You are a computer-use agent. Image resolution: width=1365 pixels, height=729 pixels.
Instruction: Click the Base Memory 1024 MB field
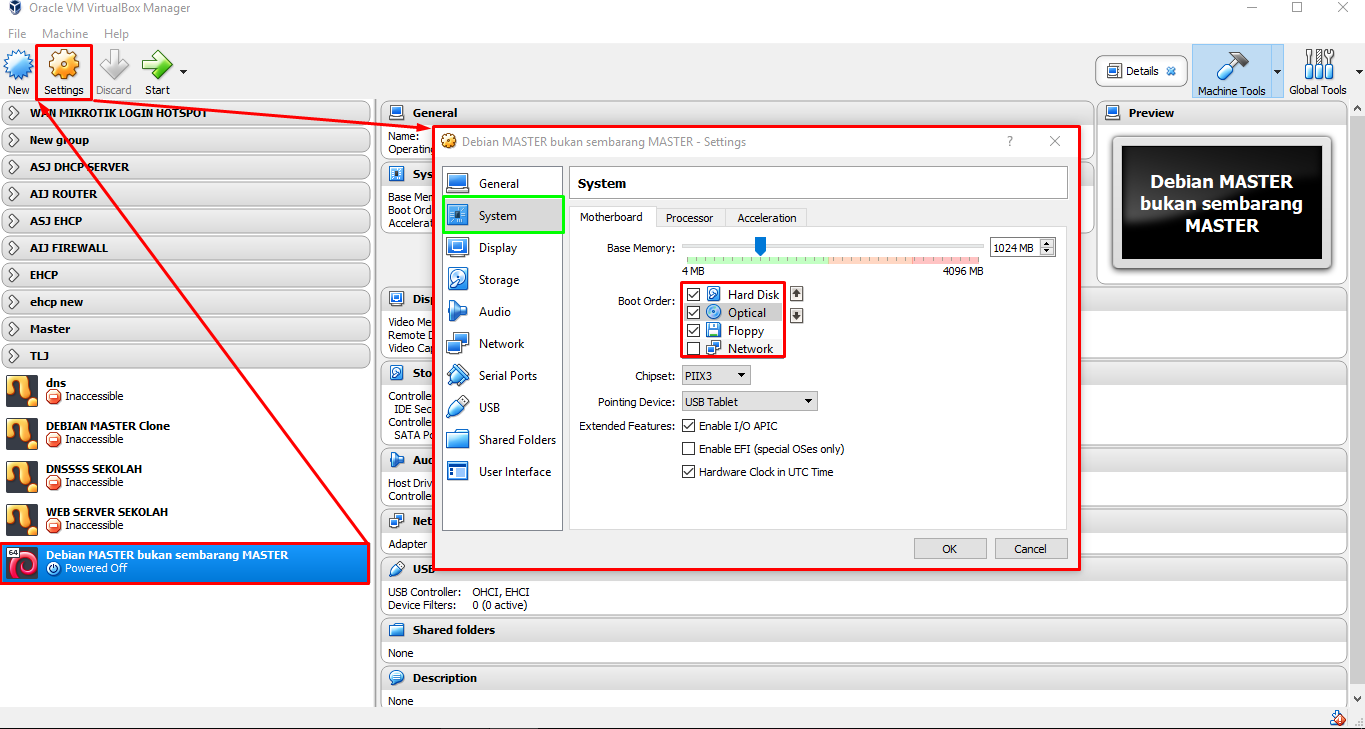[1014, 248]
